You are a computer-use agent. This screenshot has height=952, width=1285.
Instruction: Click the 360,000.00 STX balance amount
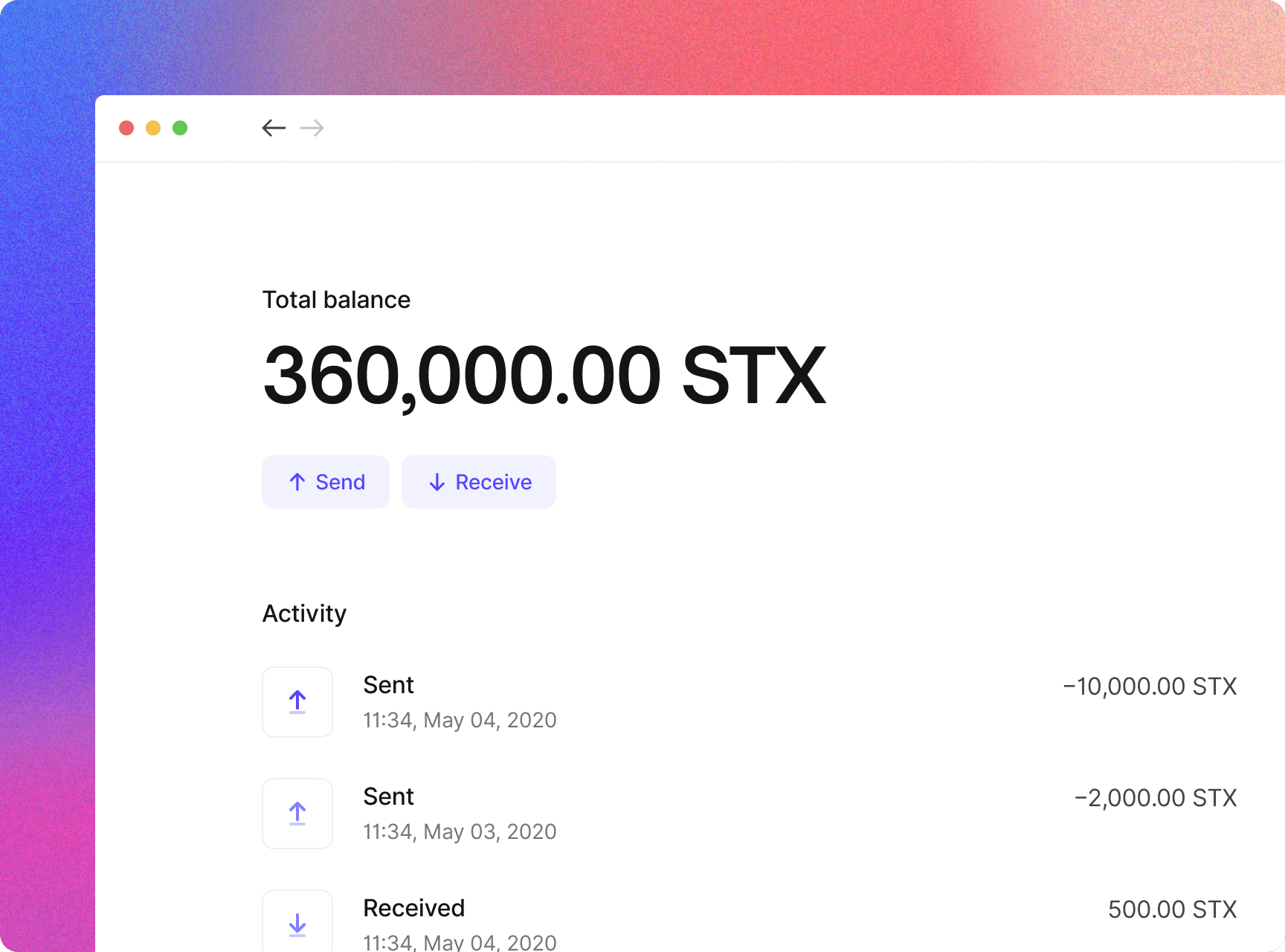pyautogui.click(x=544, y=376)
